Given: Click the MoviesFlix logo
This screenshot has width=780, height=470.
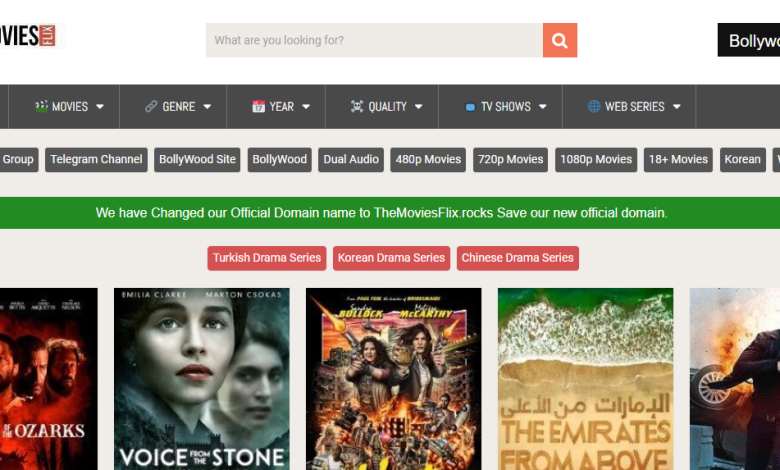Looking at the screenshot, I should pyautogui.click(x=28, y=36).
